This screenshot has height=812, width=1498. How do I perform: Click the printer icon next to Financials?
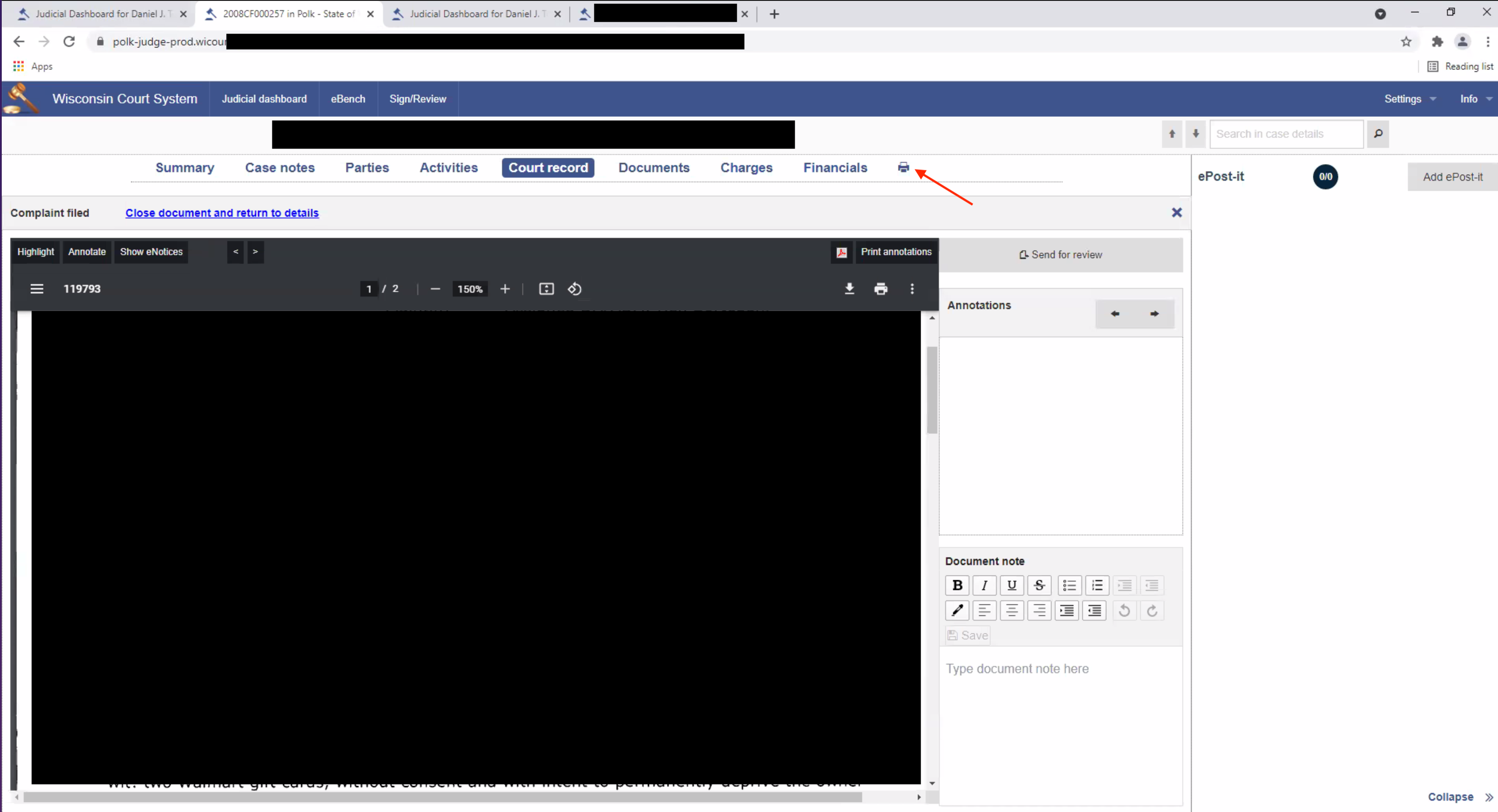(903, 167)
